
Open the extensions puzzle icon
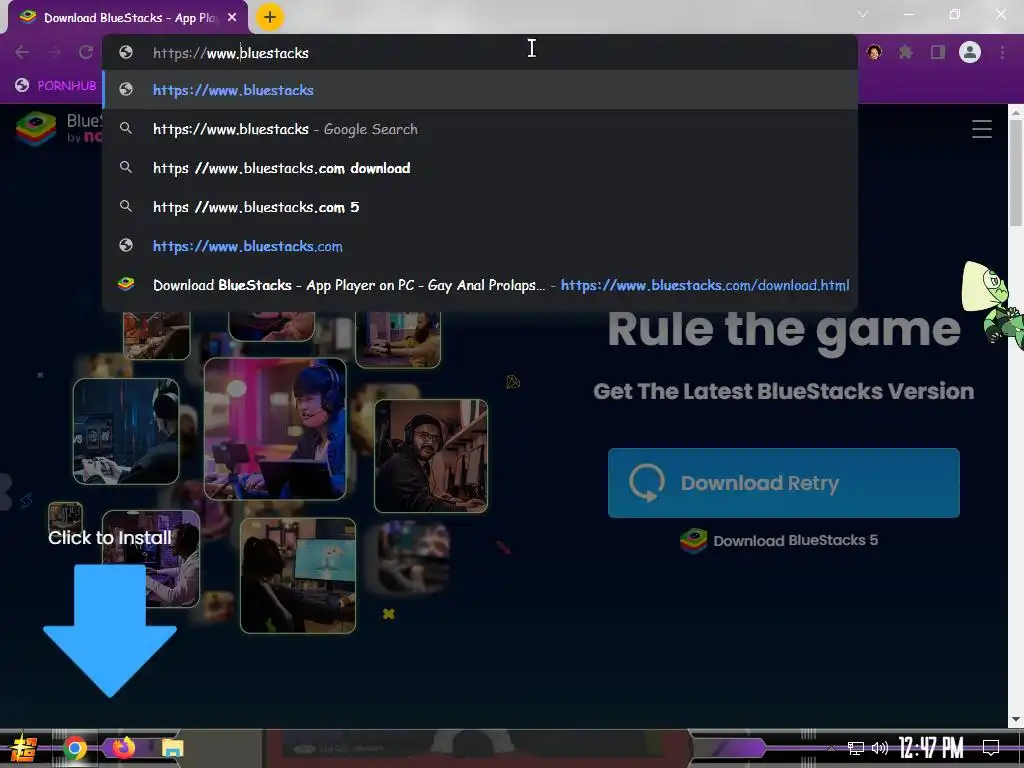coord(906,52)
